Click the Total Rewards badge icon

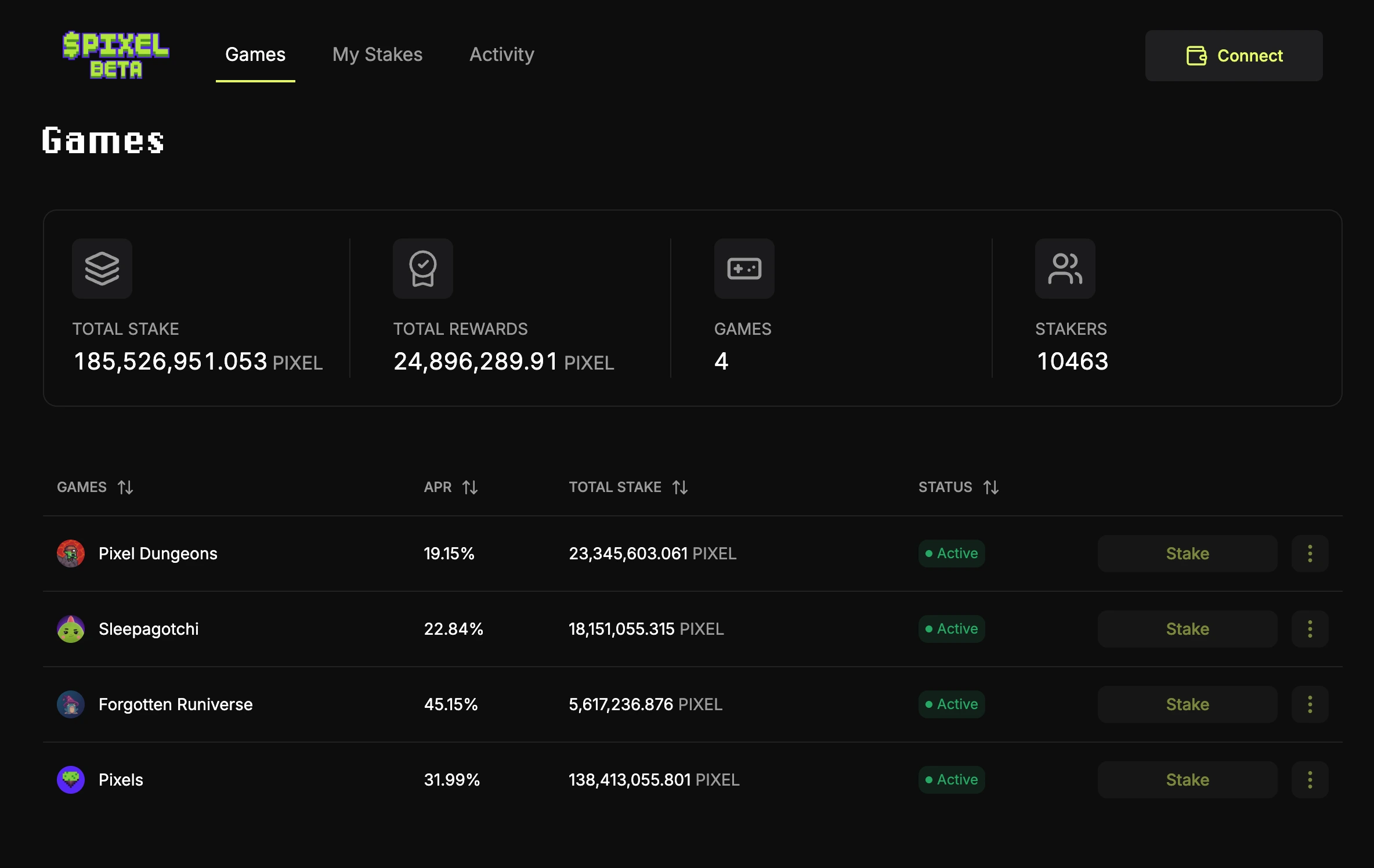(423, 269)
